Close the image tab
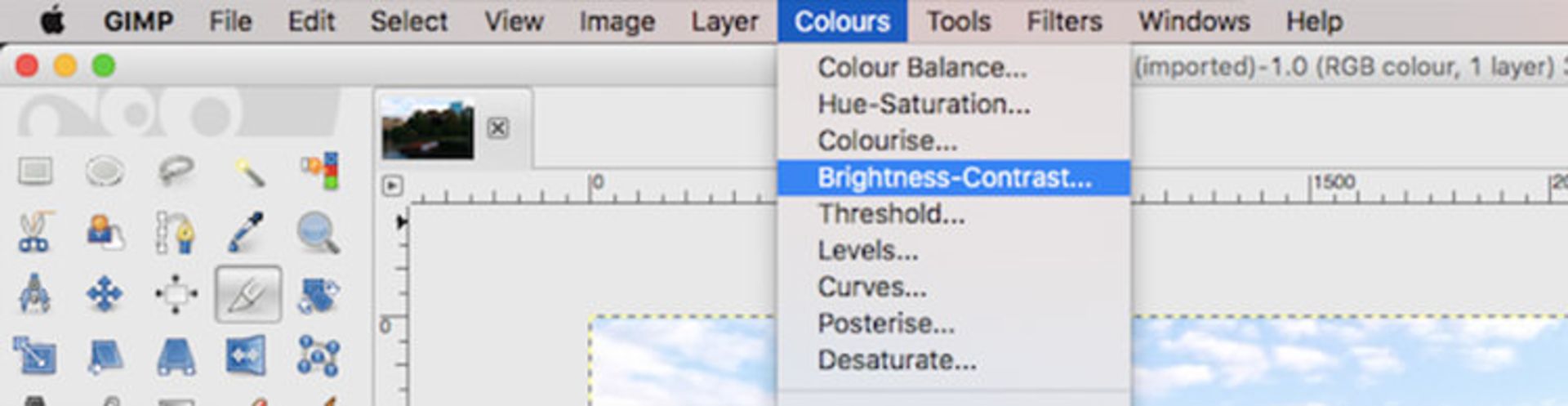The height and width of the screenshot is (406, 1568). 497,128
